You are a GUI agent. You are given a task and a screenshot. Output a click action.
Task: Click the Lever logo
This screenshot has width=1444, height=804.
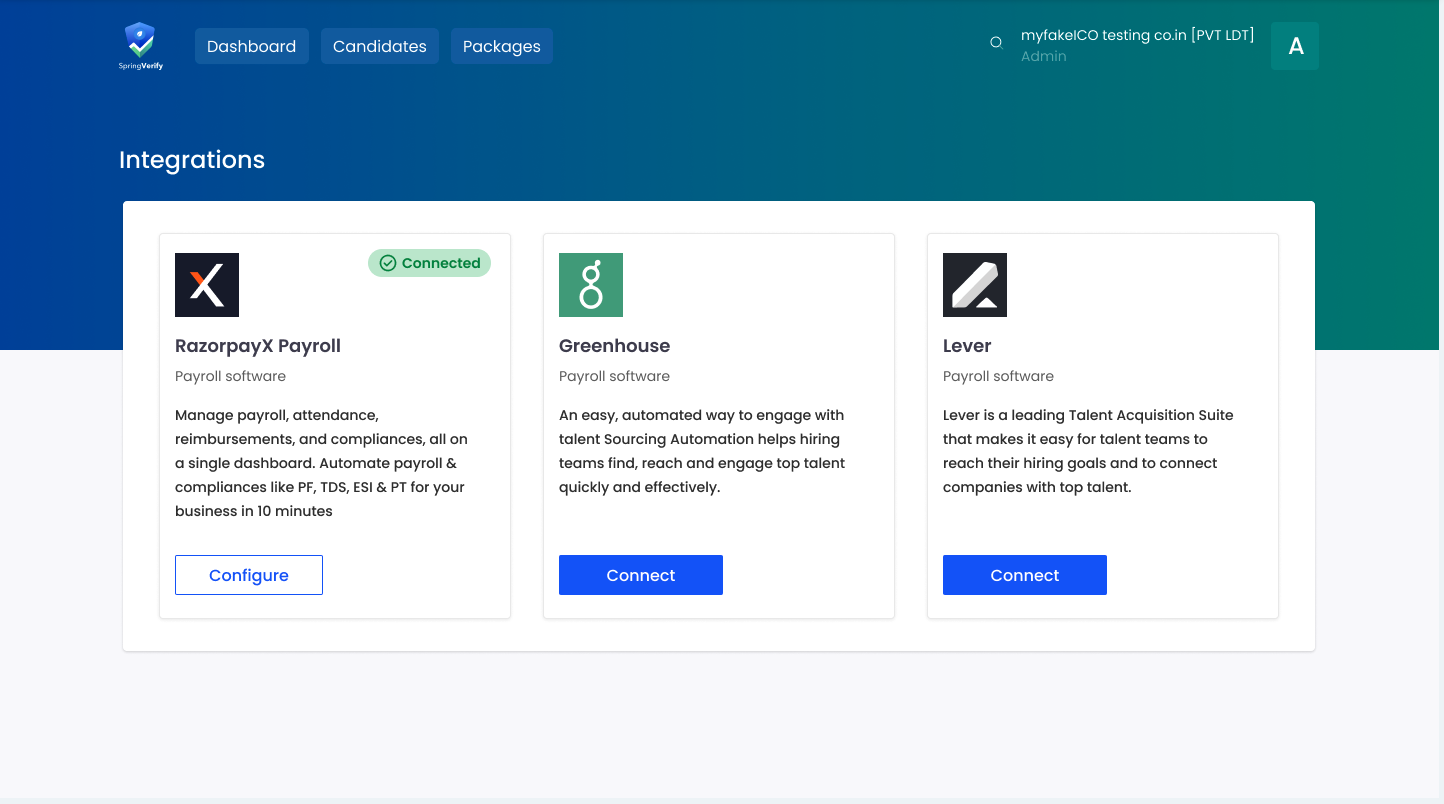click(975, 285)
